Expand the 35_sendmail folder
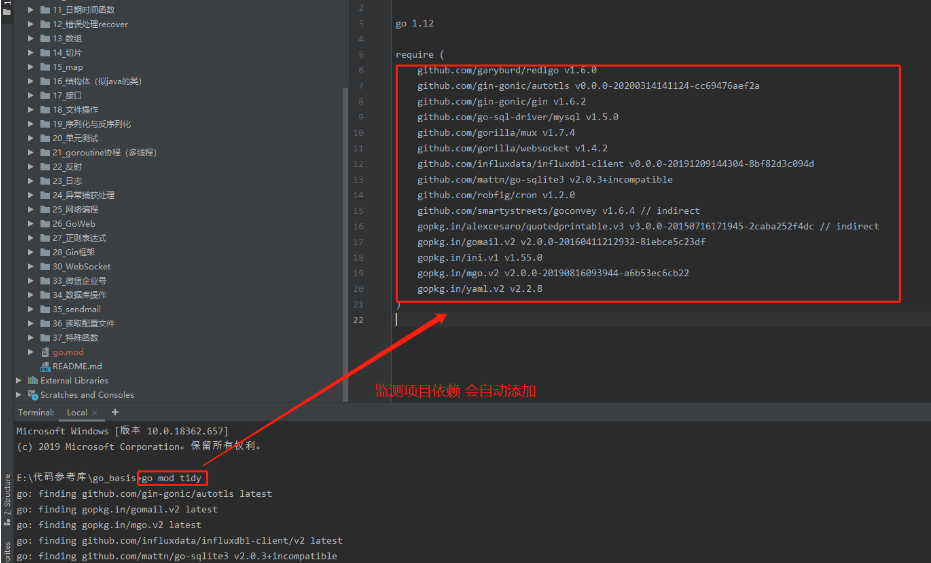Viewport: 931px width, 563px height. tap(30, 309)
